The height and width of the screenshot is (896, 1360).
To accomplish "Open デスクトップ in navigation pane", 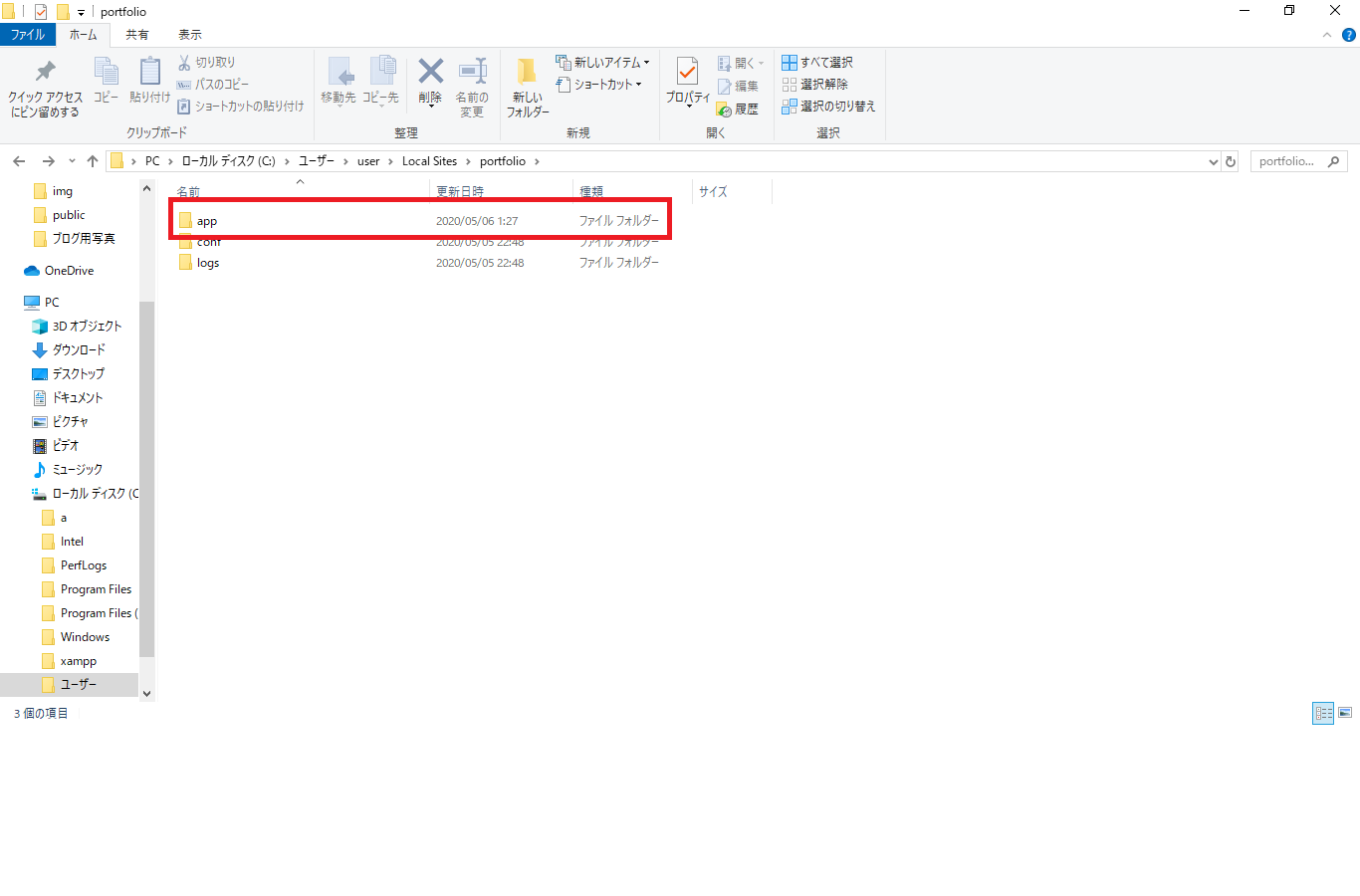I will tap(78, 374).
